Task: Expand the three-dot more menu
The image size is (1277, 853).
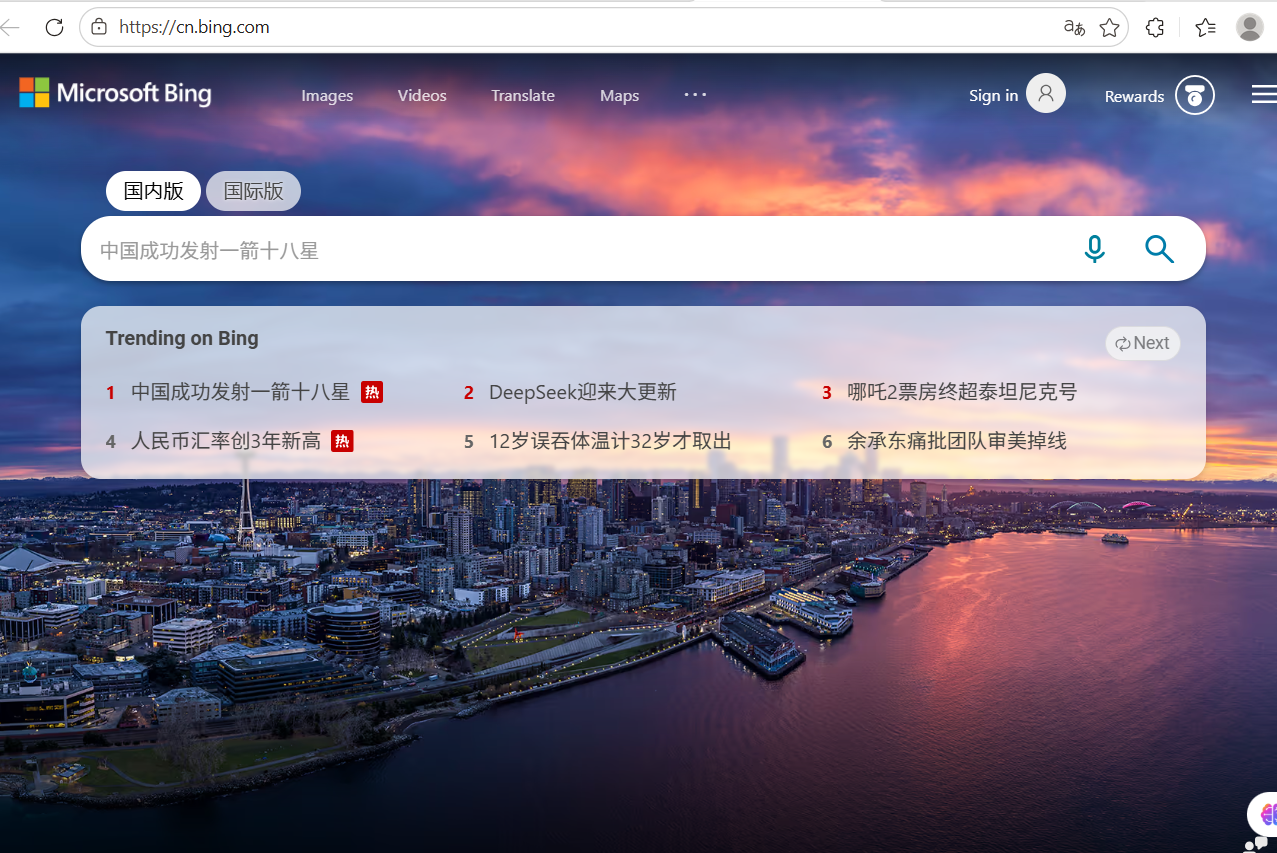Action: (695, 94)
